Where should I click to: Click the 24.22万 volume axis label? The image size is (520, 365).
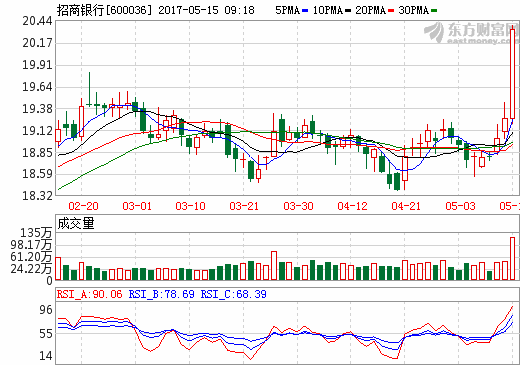click(31, 269)
